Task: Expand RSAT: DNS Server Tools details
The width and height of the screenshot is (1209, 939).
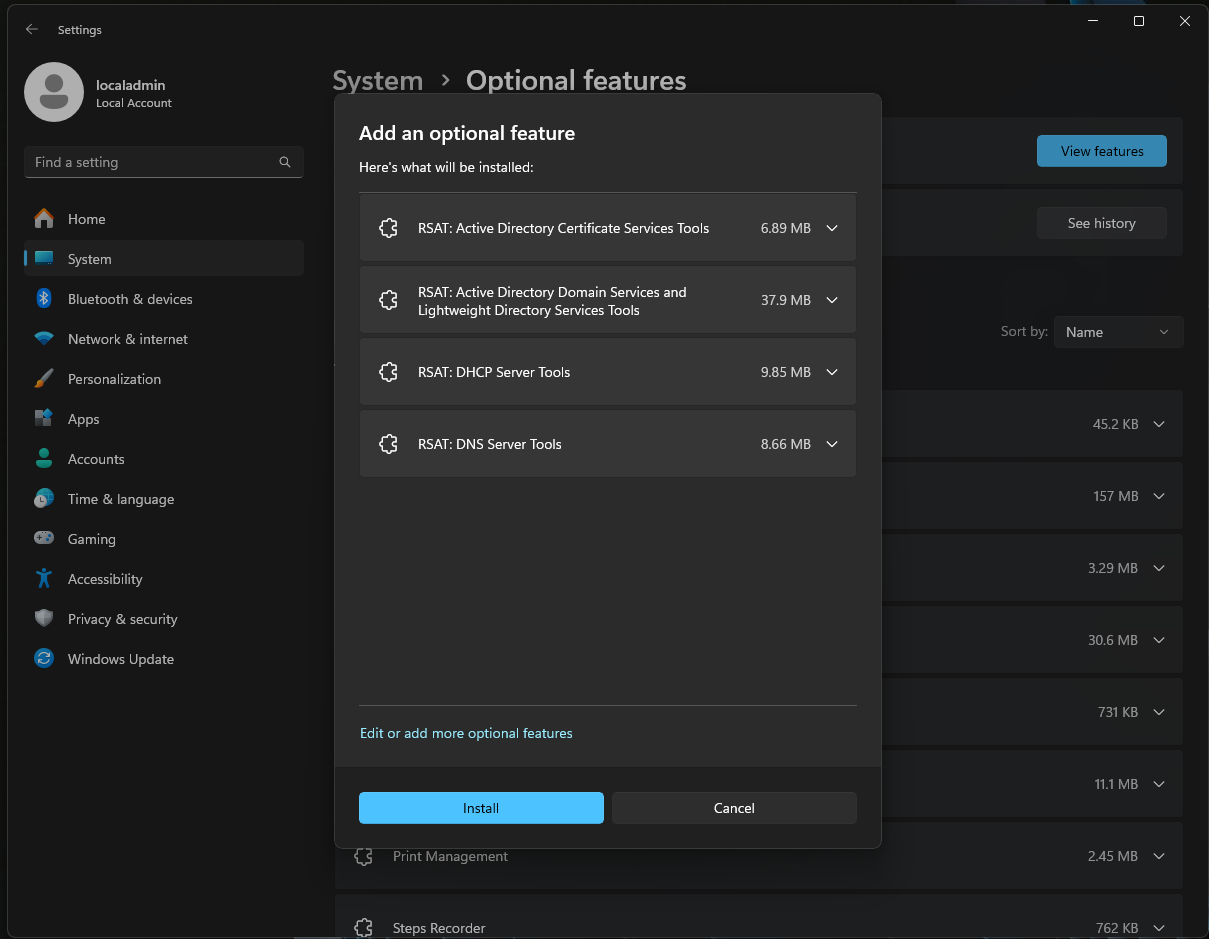Action: (831, 444)
